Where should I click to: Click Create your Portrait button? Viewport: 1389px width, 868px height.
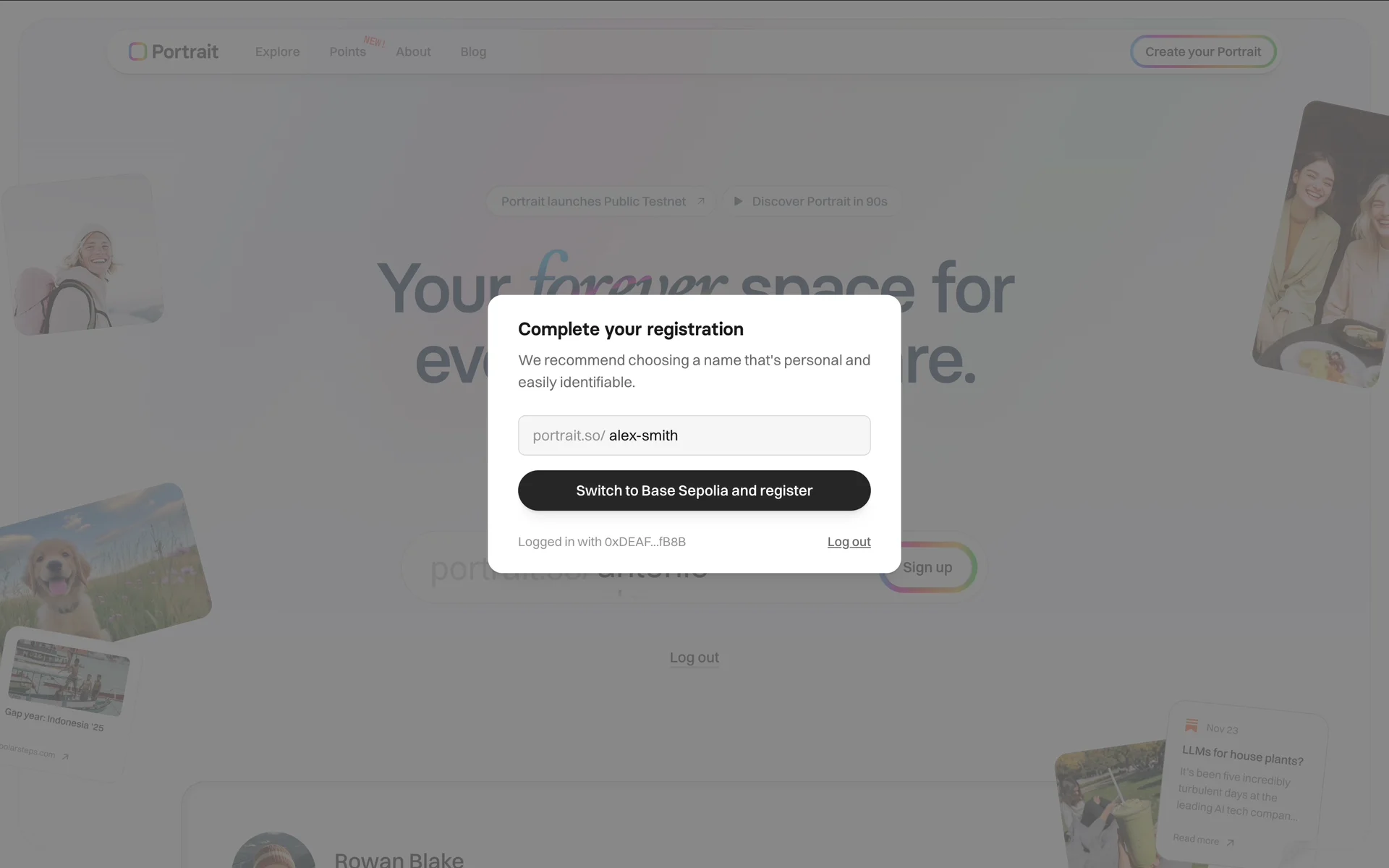(x=1202, y=51)
